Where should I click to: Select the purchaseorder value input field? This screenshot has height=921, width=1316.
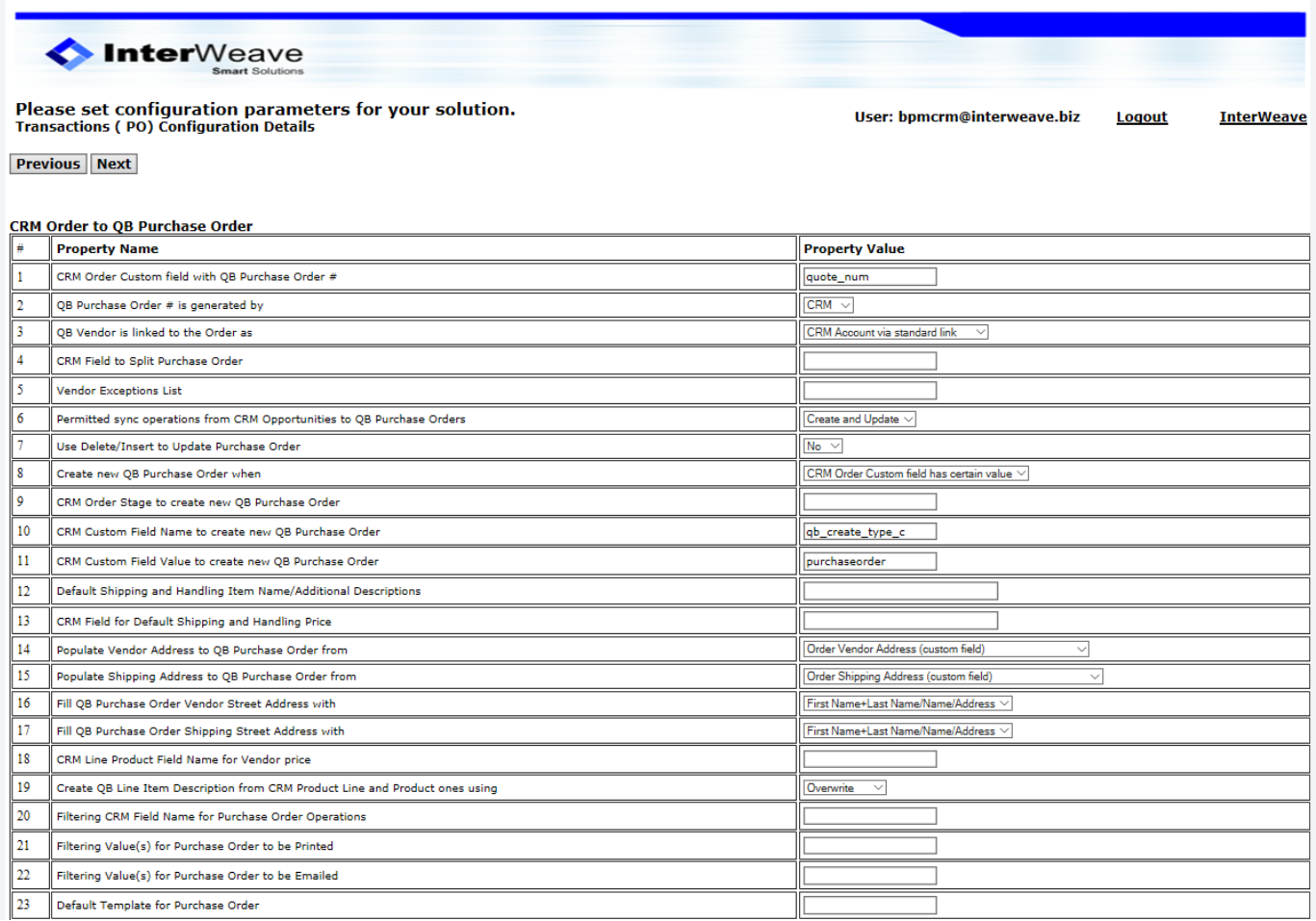click(x=867, y=560)
